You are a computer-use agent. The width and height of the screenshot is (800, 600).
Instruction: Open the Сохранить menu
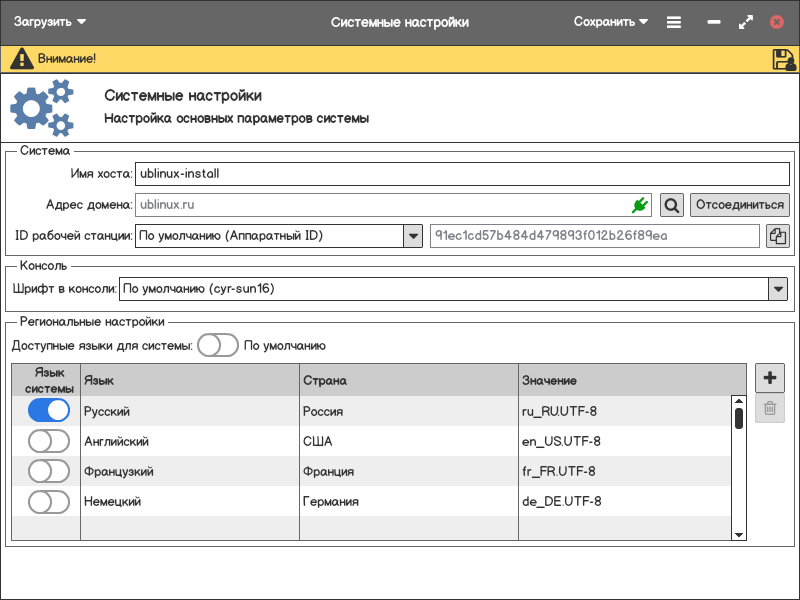[x=610, y=22]
